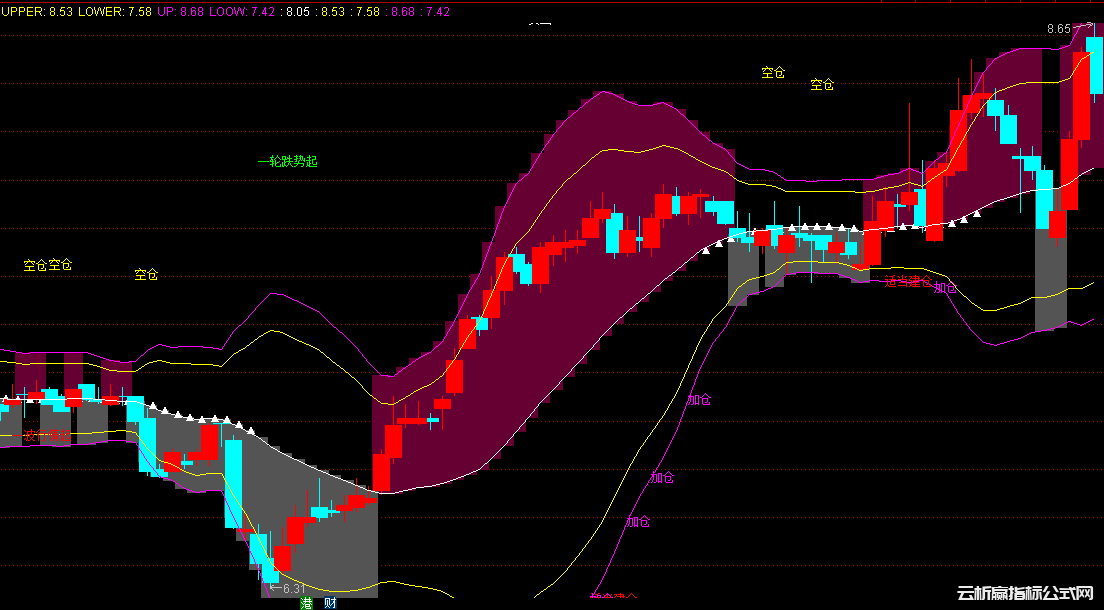1104x610 pixels.
Task: Click the green 一轮跌势起 annotation
Action: pos(287,161)
